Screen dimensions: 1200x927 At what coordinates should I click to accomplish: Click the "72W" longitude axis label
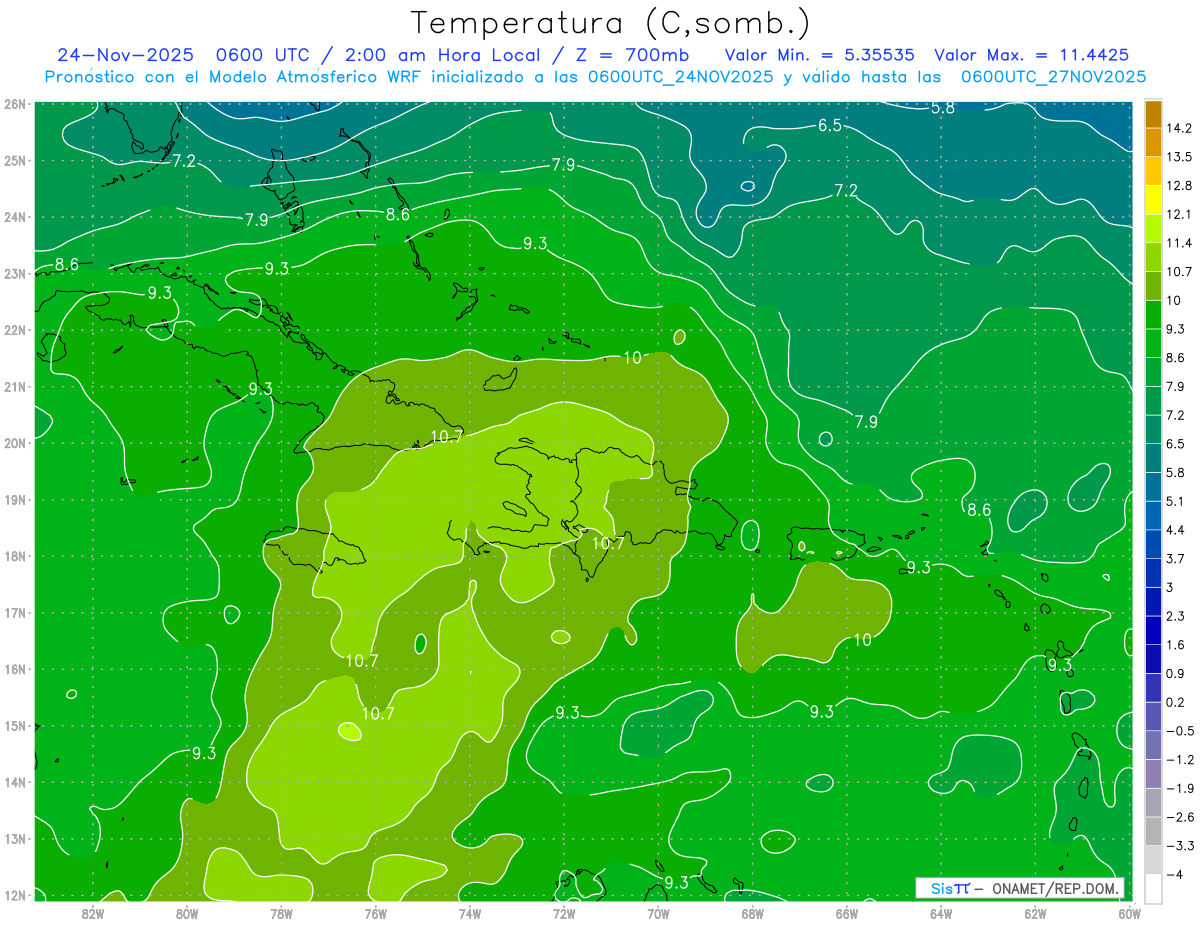(564, 913)
